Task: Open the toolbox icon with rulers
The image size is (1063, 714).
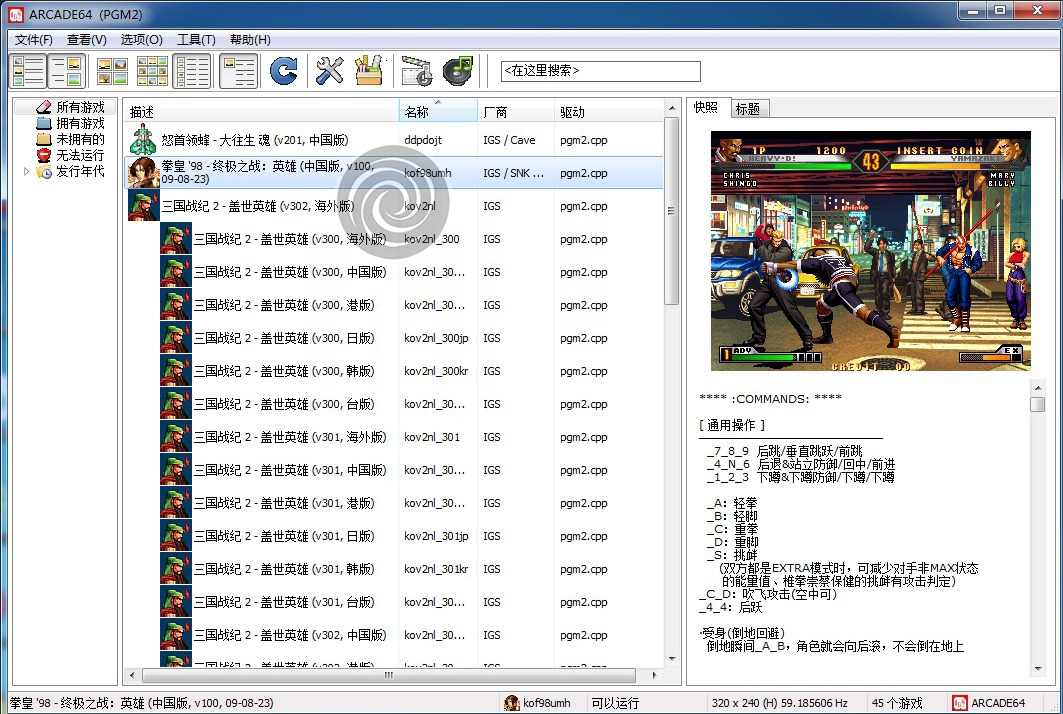Action: 369,71
